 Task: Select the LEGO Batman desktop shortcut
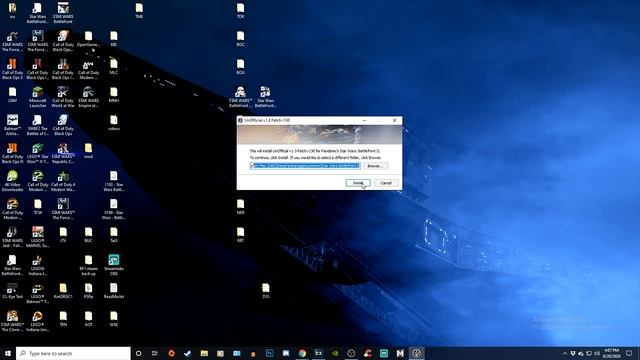tap(38, 293)
